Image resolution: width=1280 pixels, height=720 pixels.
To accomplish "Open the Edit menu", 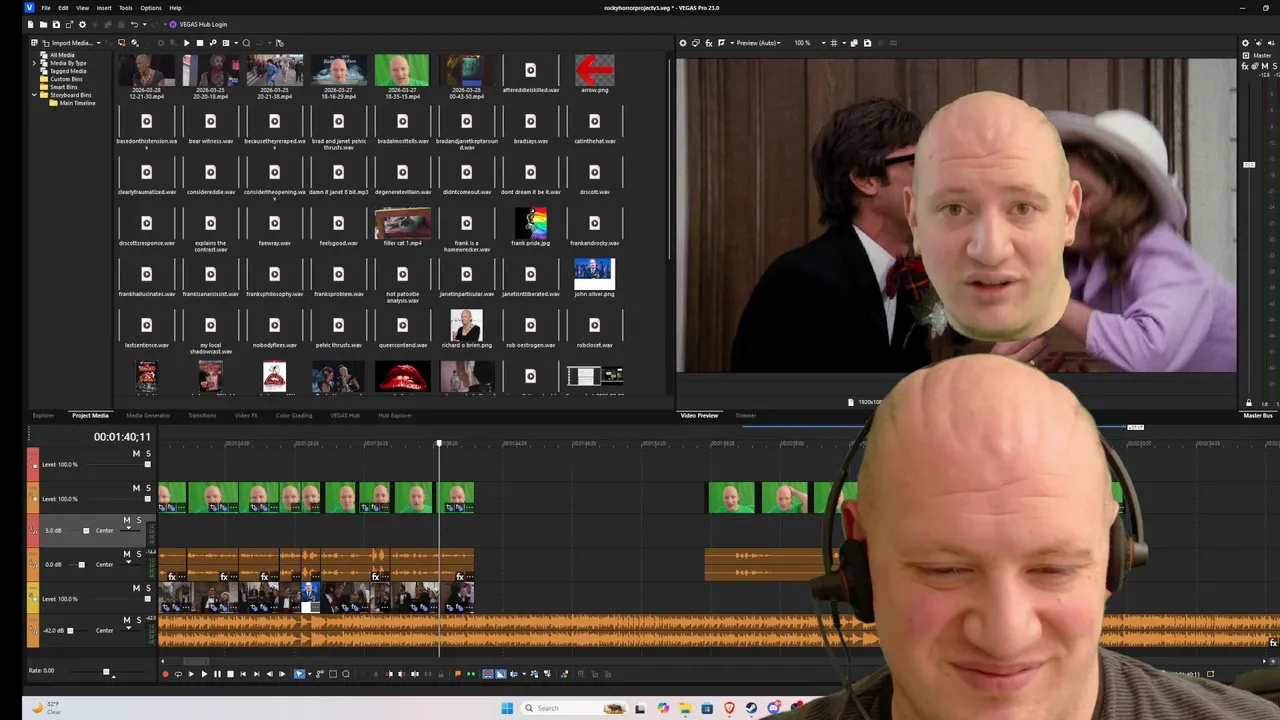I will 63,8.
